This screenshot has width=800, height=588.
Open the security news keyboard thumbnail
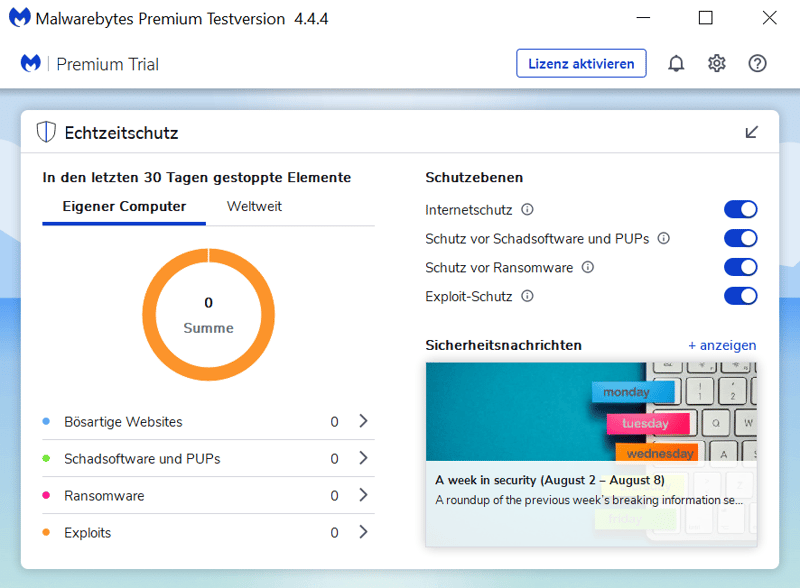coord(591,411)
